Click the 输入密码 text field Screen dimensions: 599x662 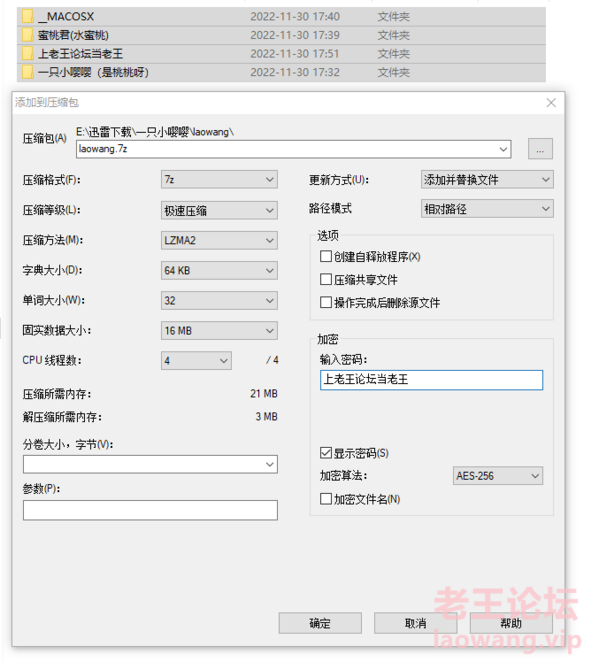coord(431,380)
